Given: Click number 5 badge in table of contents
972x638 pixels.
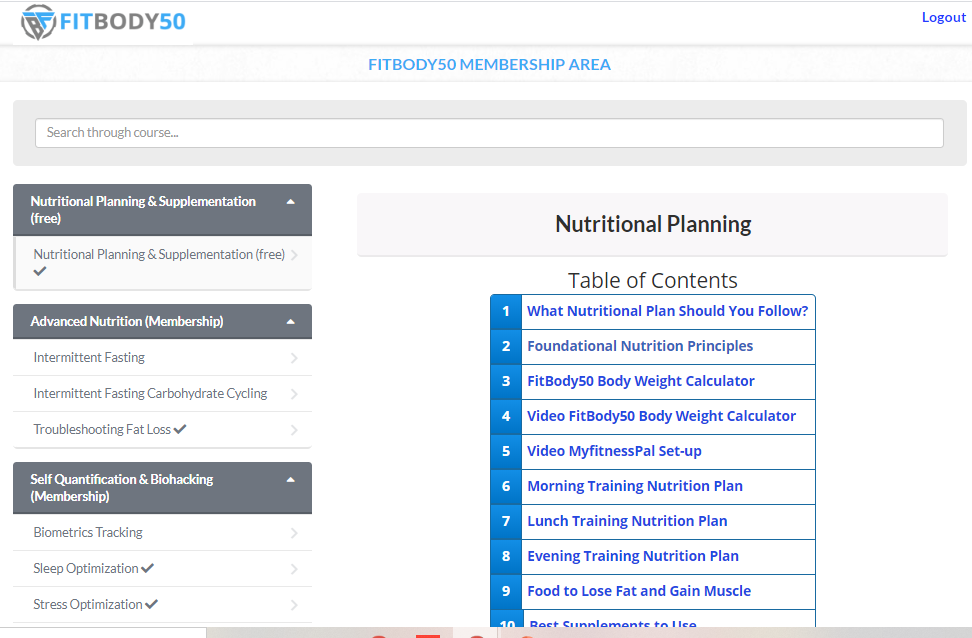Looking at the screenshot, I should pos(506,451).
